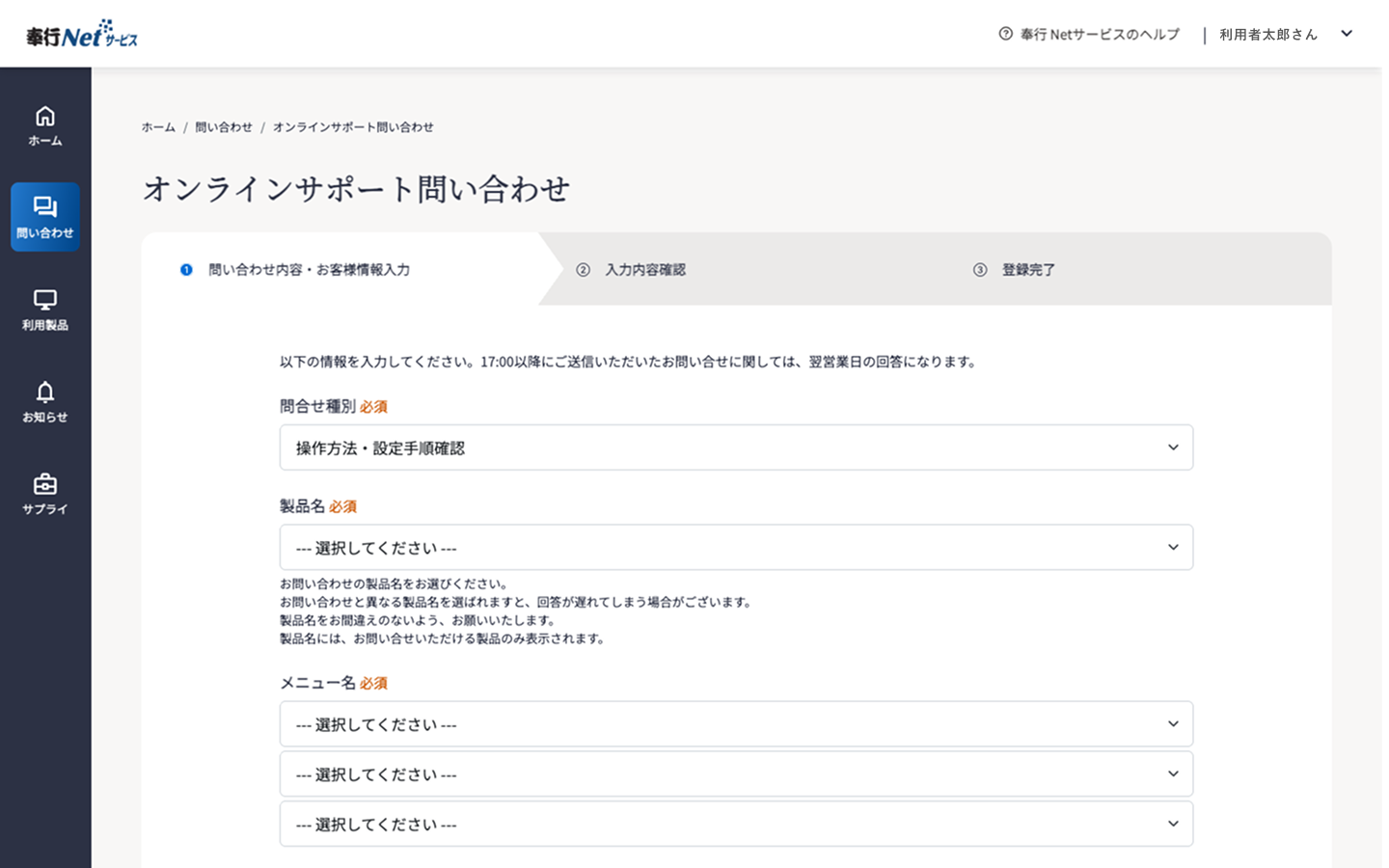Go to step 3 登録完了 tab
Viewport: 1389px width, 868px height.
click(1027, 270)
